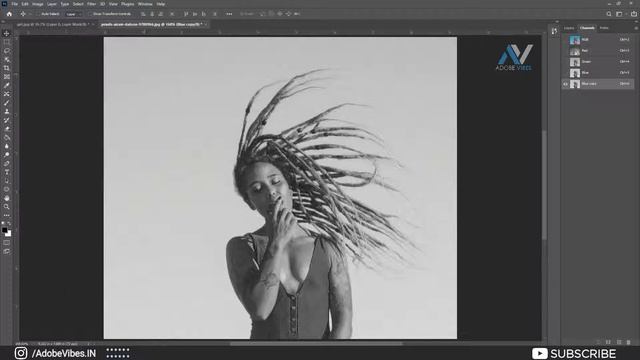
Task: Select the Dodge tool
Action: pyautogui.click(x=7, y=155)
